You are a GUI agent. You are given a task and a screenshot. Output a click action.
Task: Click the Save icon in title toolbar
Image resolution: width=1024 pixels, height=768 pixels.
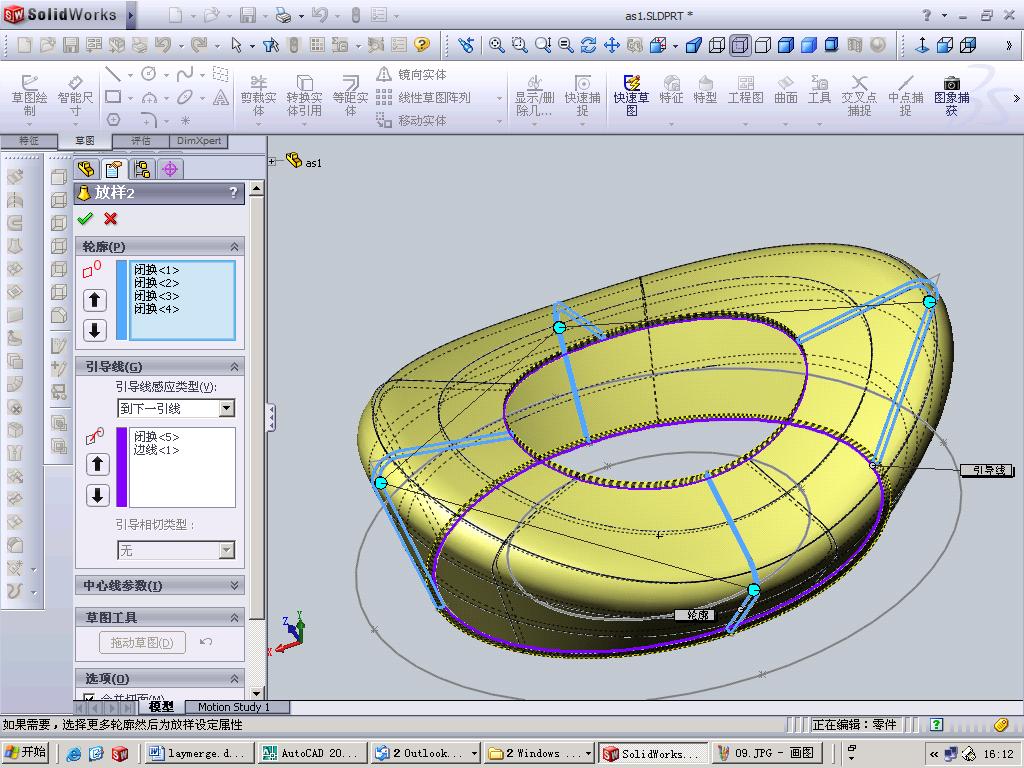pos(248,14)
